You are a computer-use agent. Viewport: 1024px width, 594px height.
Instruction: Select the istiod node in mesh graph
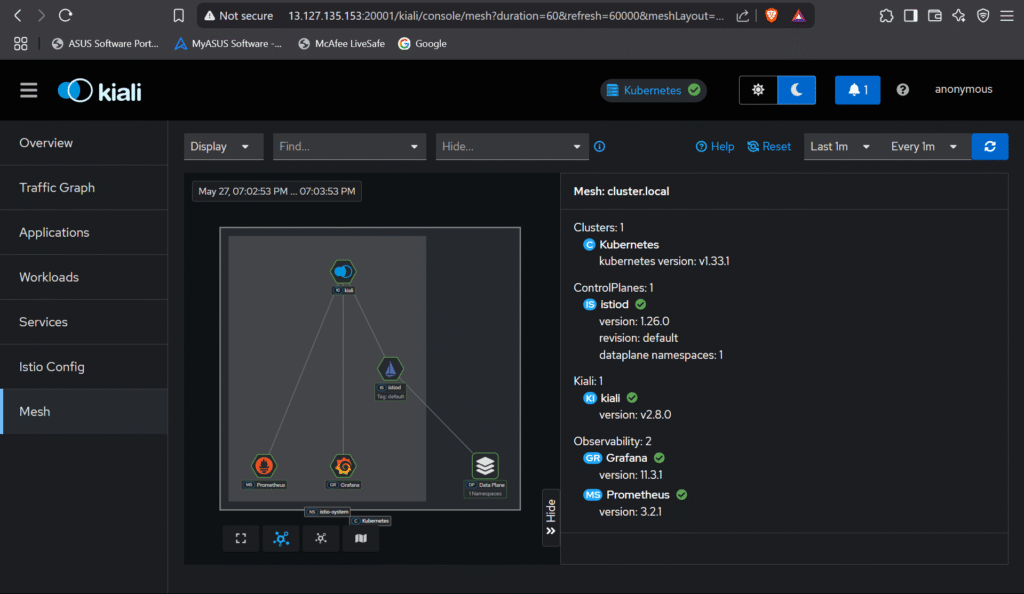pyautogui.click(x=390, y=369)
